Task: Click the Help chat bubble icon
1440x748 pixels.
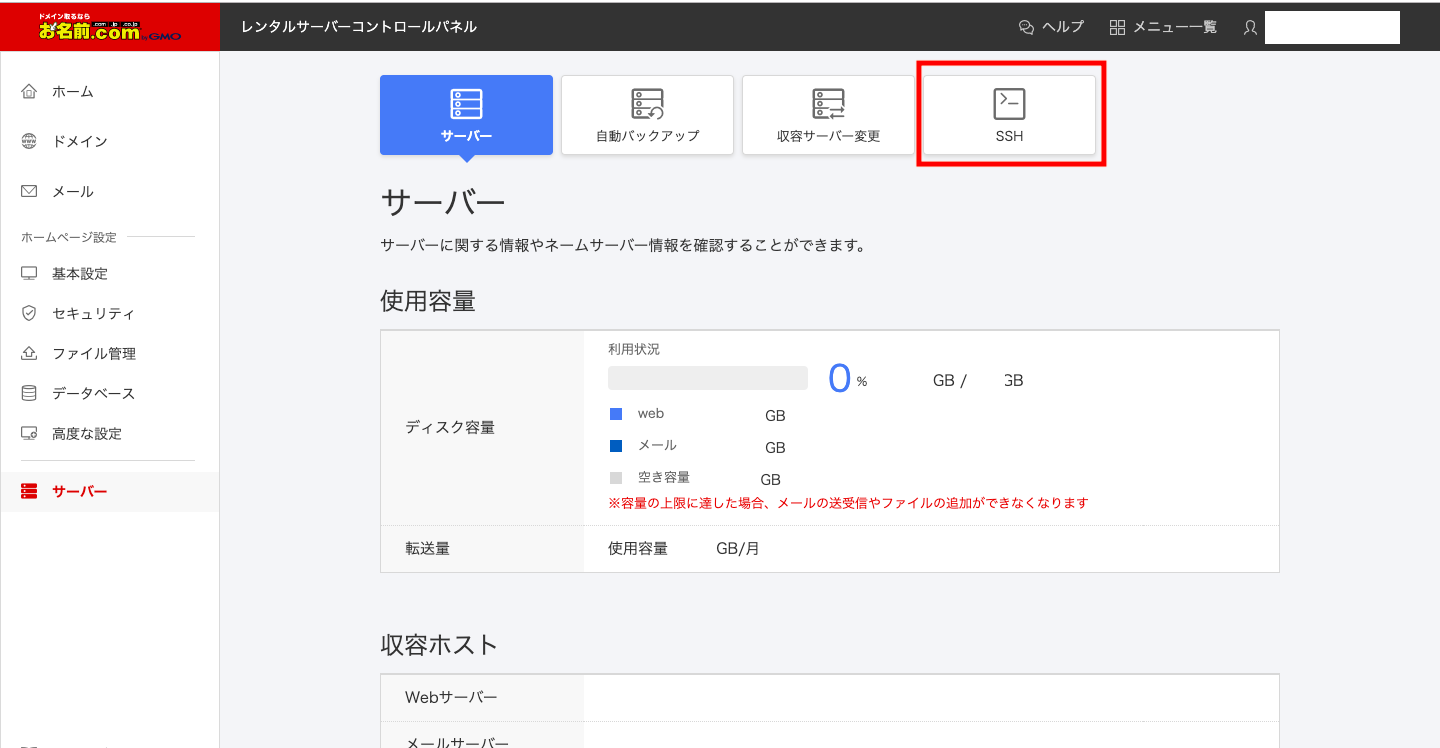Action: pos(1026,27)
